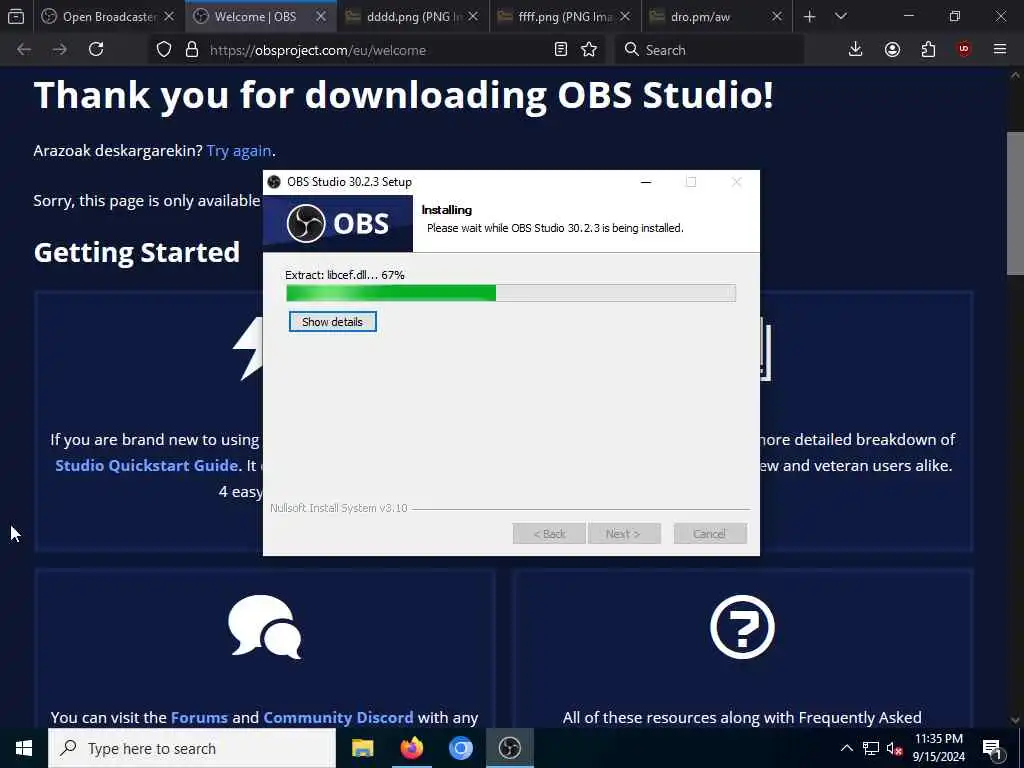Open Chromium from the taskbar
Viewport: 1024px width, 768px height.
(x=460, y=748)
